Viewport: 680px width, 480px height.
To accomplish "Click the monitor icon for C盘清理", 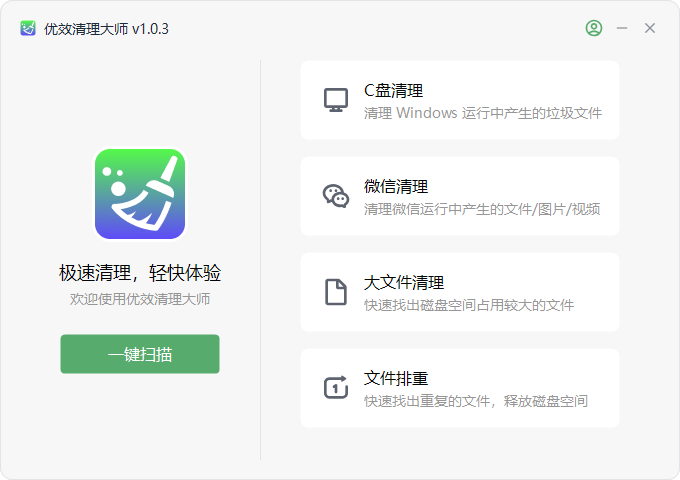I will coord(336,100).
